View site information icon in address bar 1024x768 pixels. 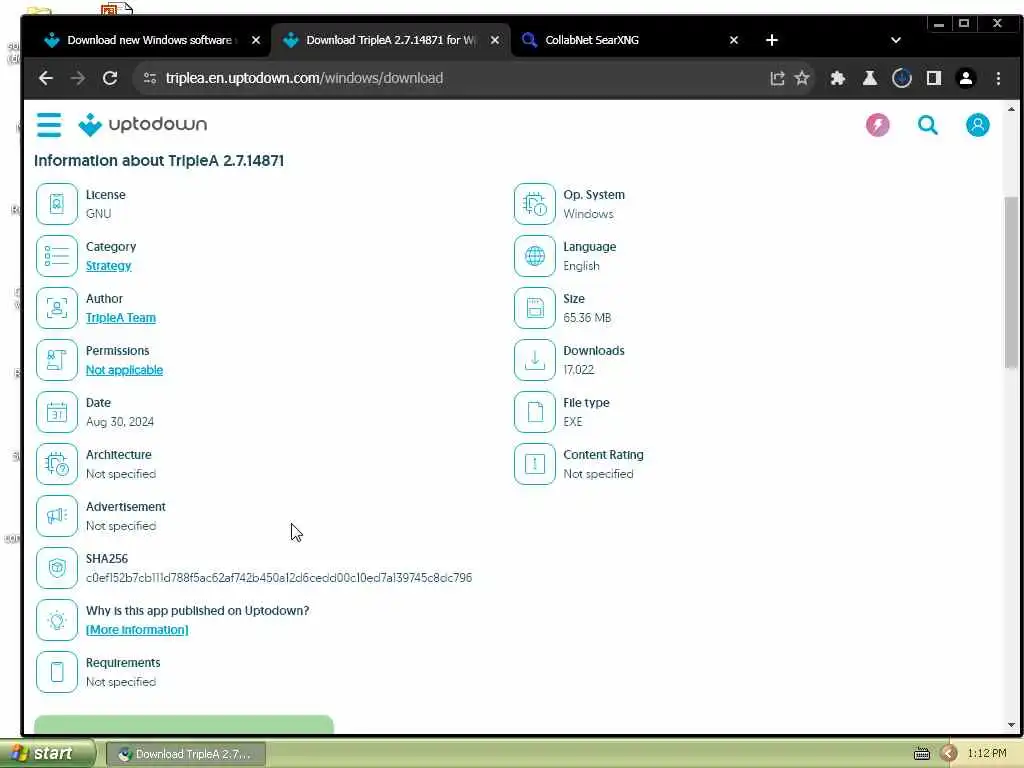coord(150,78)
